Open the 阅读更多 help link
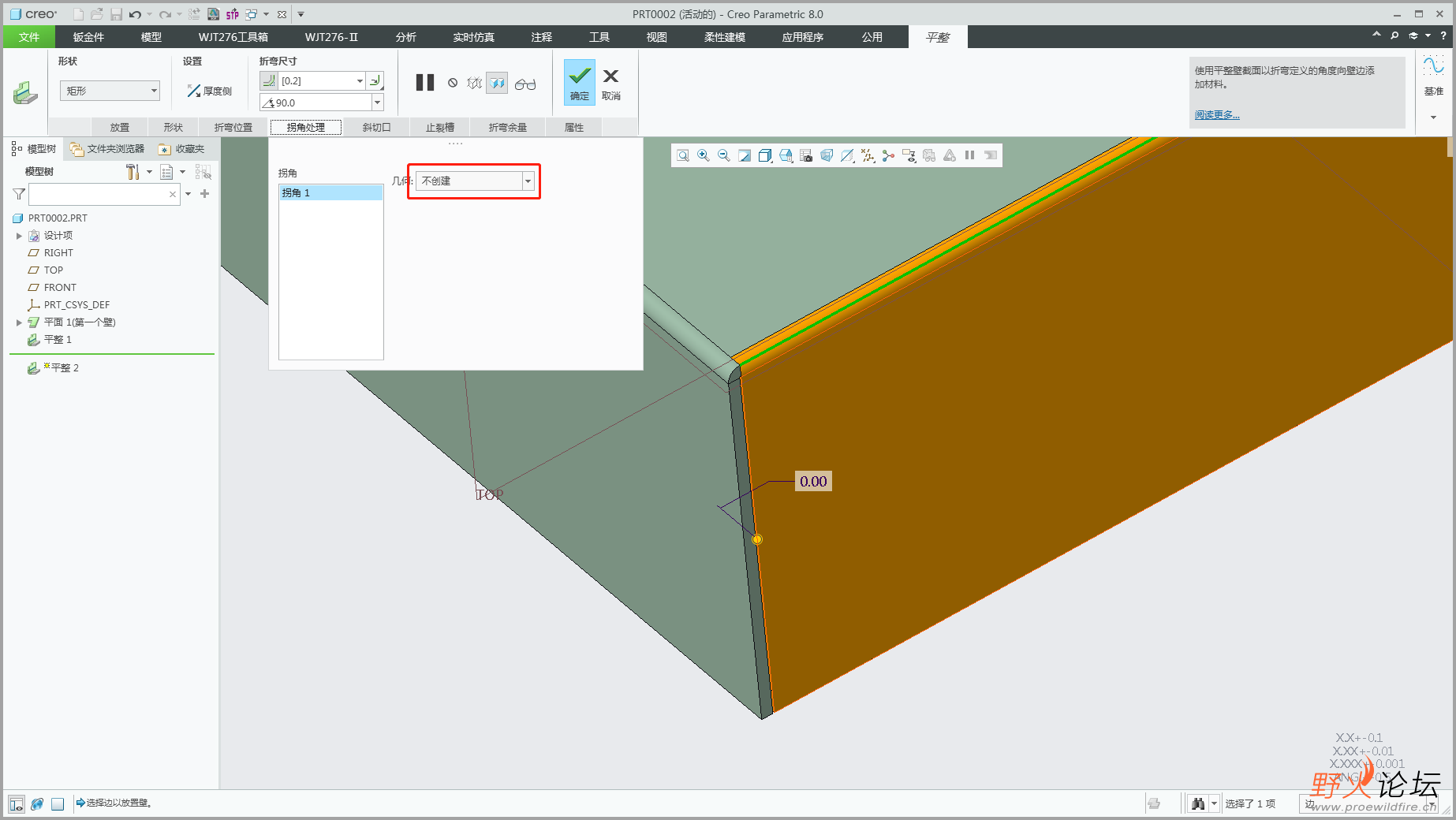1456x820 pixels. tap(1217, 115)
